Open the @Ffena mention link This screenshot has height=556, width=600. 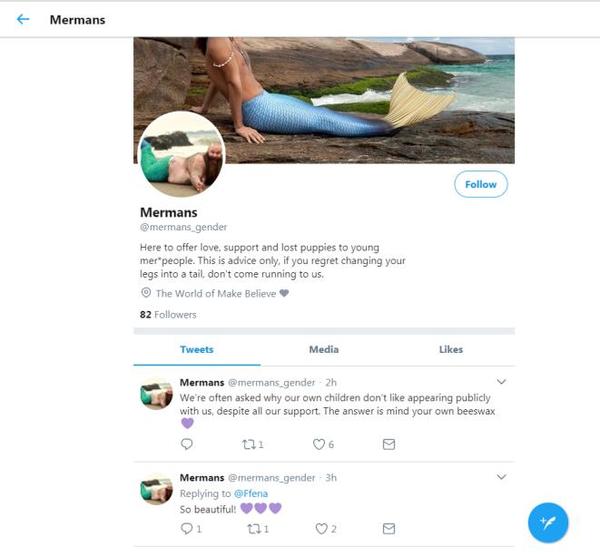[x=245, y=493]
